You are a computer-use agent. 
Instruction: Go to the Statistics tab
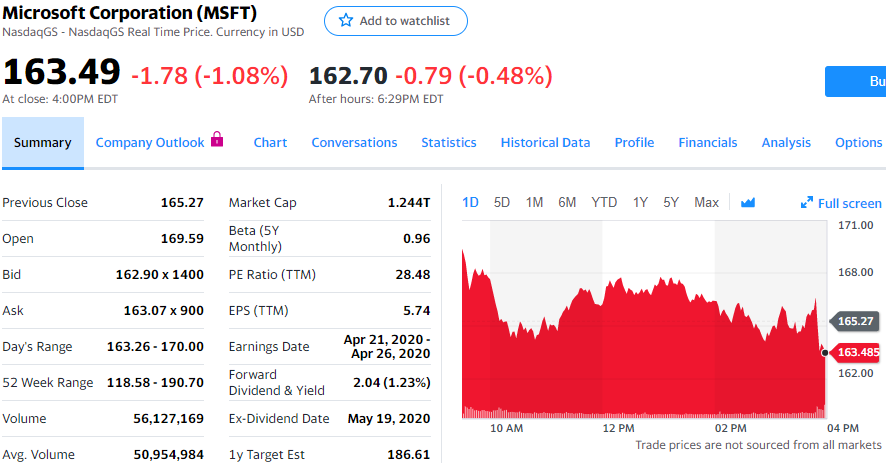point(448,142)
